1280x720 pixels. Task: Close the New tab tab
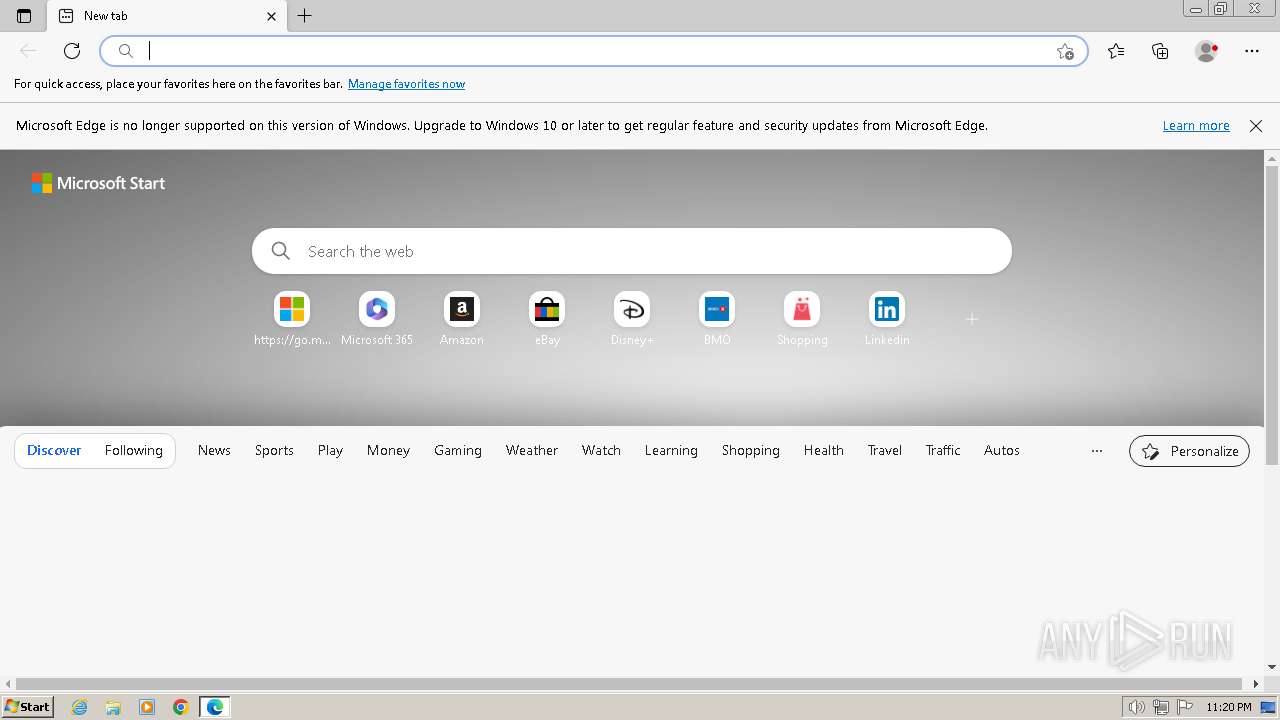272,16
